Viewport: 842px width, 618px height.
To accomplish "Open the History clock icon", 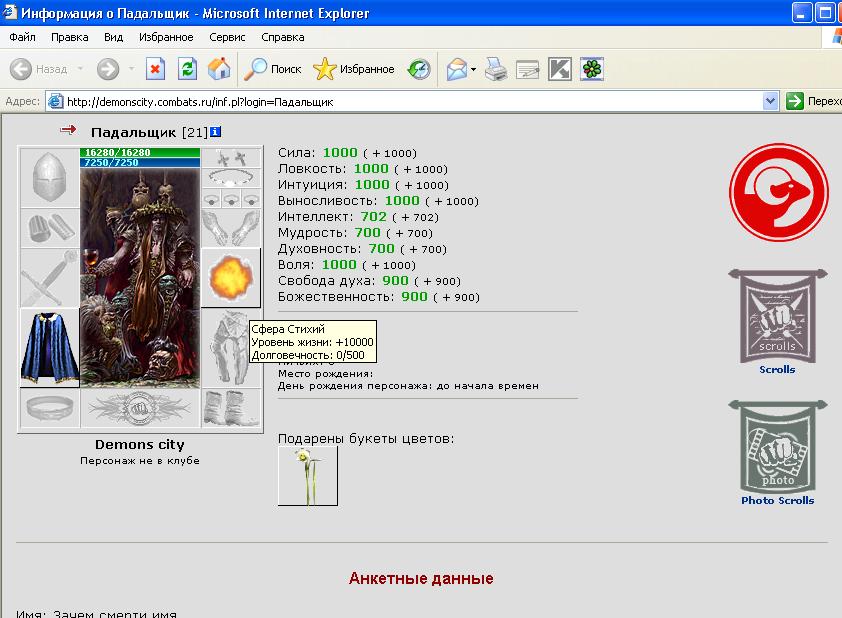I will (419, 69).
